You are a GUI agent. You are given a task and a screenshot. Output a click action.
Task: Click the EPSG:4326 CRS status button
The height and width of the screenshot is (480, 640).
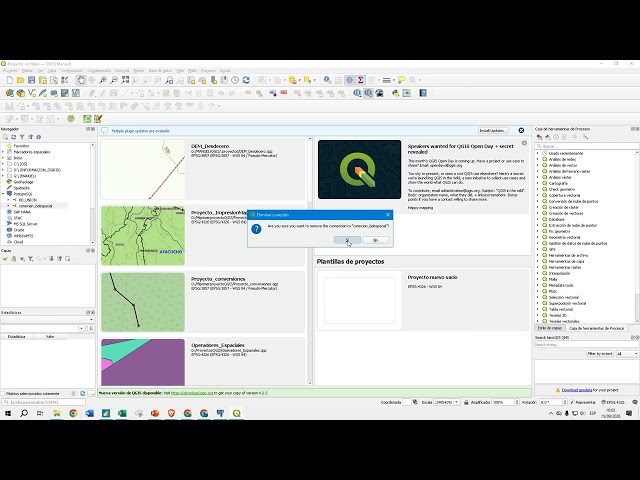tap(613, 402)
